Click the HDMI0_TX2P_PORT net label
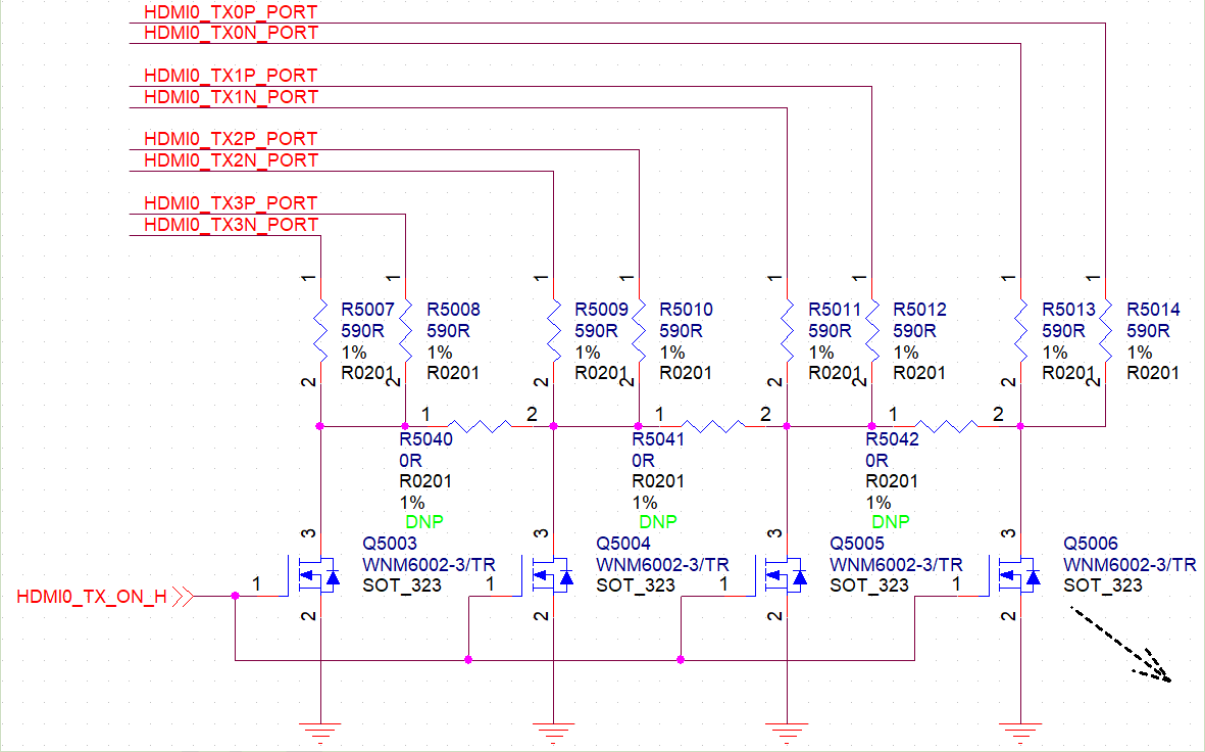The width and height of the screenshot is (1205, 752). 231,139
